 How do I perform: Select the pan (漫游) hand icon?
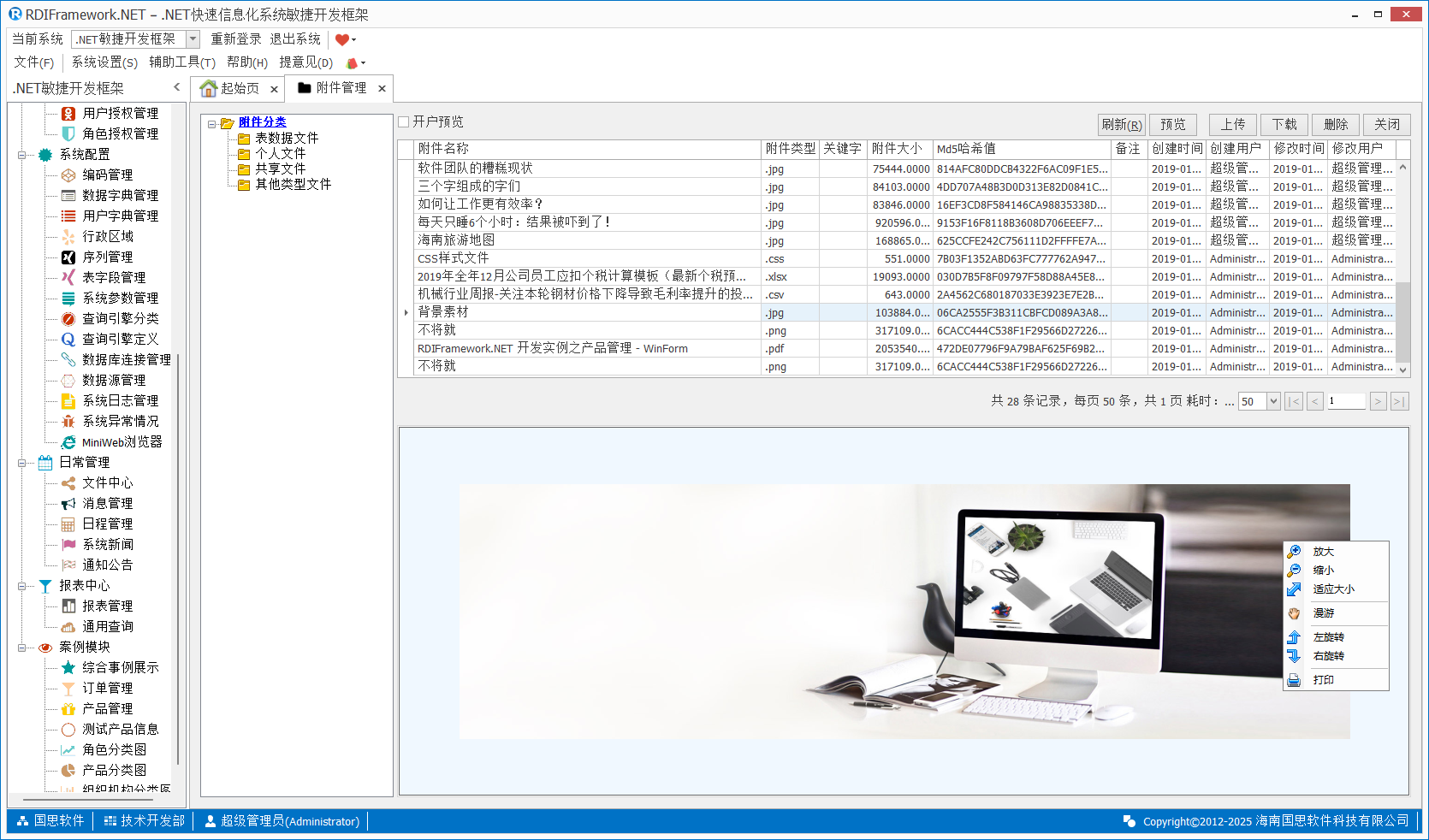(x=1294, y=613)
